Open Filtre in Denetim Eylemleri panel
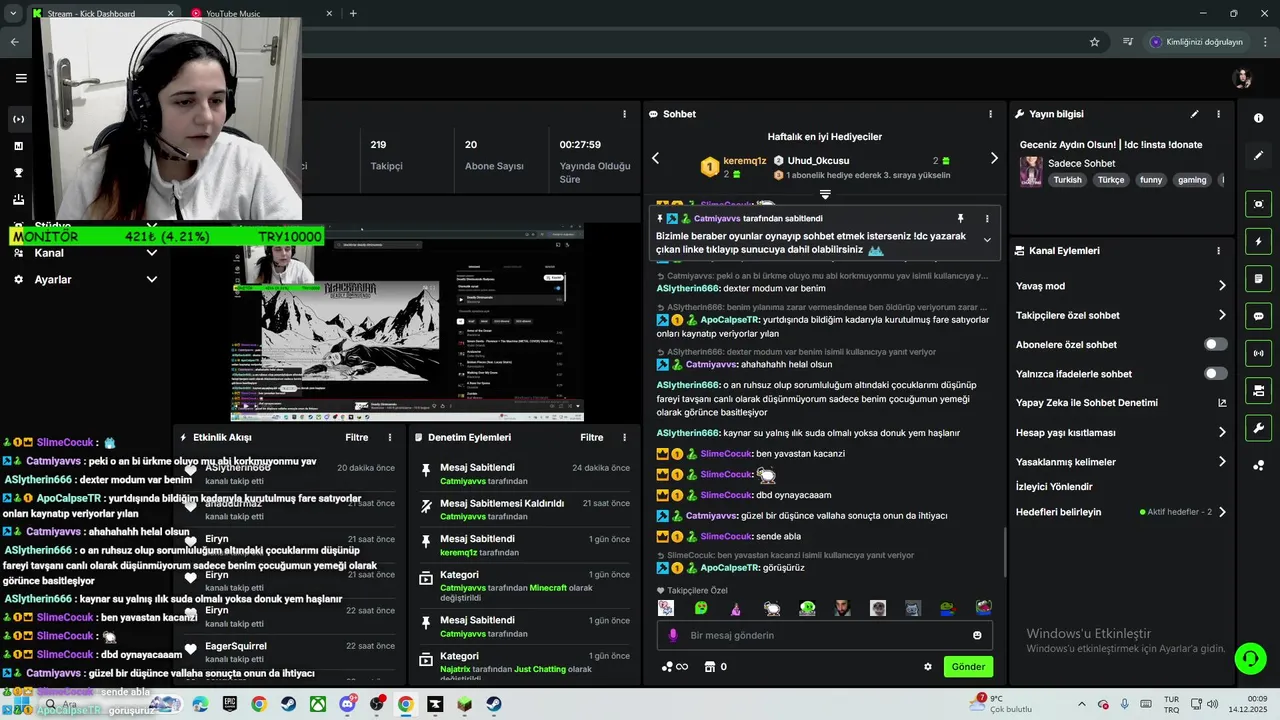The height and width of the screenshot is (720, 1280). [592, 437]
